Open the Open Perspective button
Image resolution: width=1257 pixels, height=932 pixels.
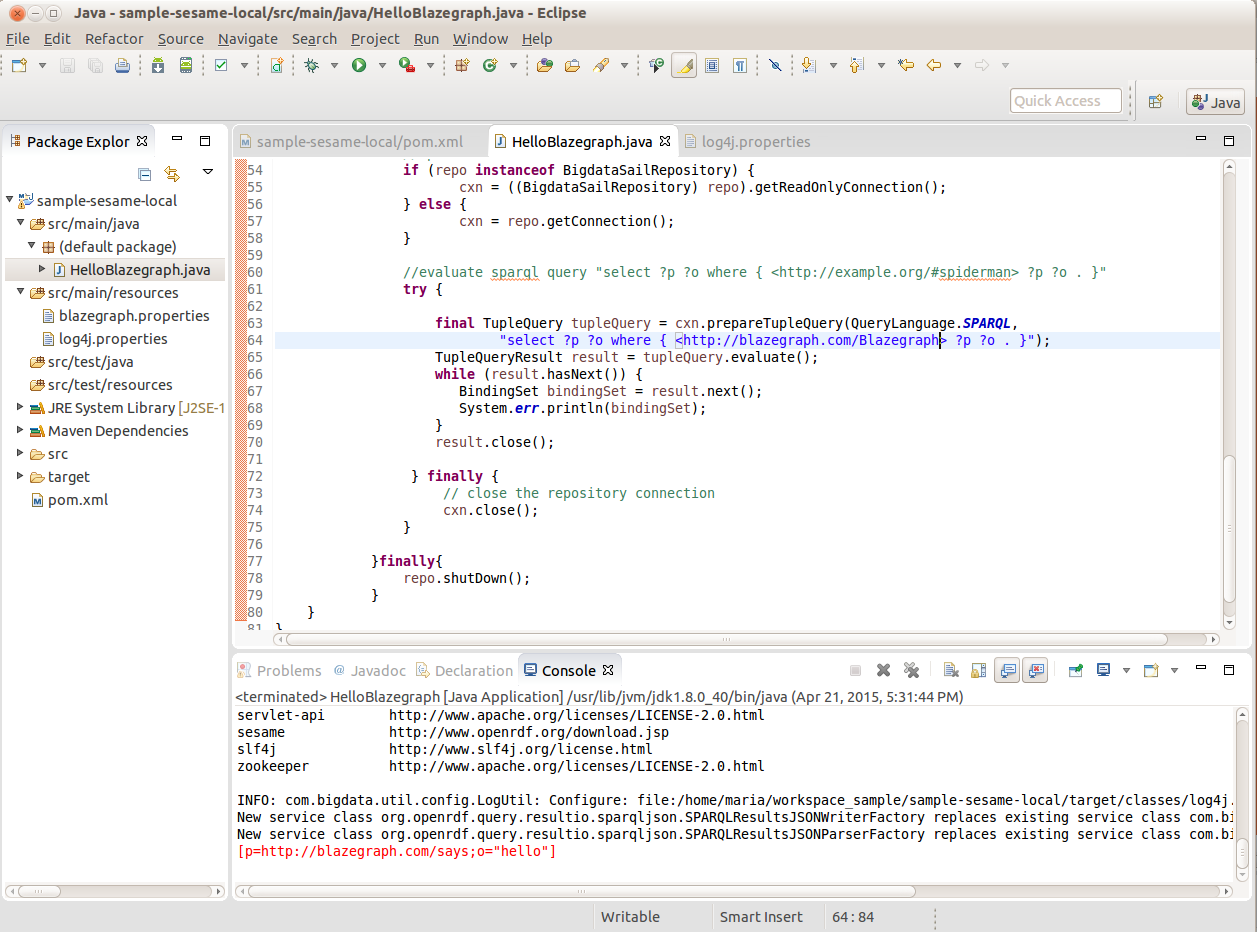click(1156, 101)
